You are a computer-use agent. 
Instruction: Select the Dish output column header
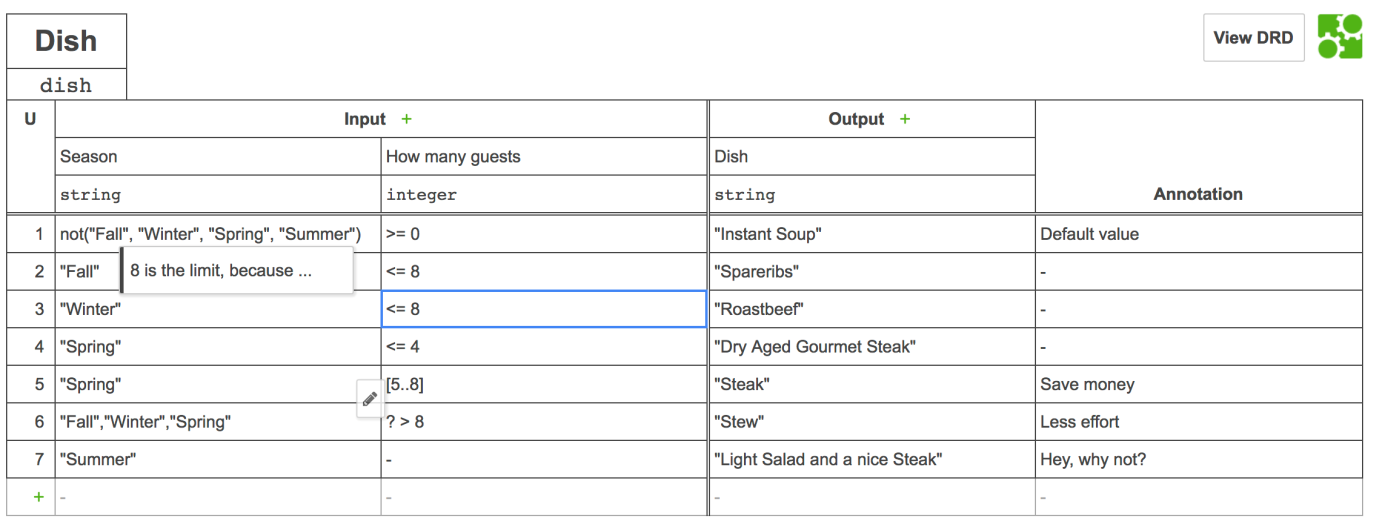pos(872,157)
